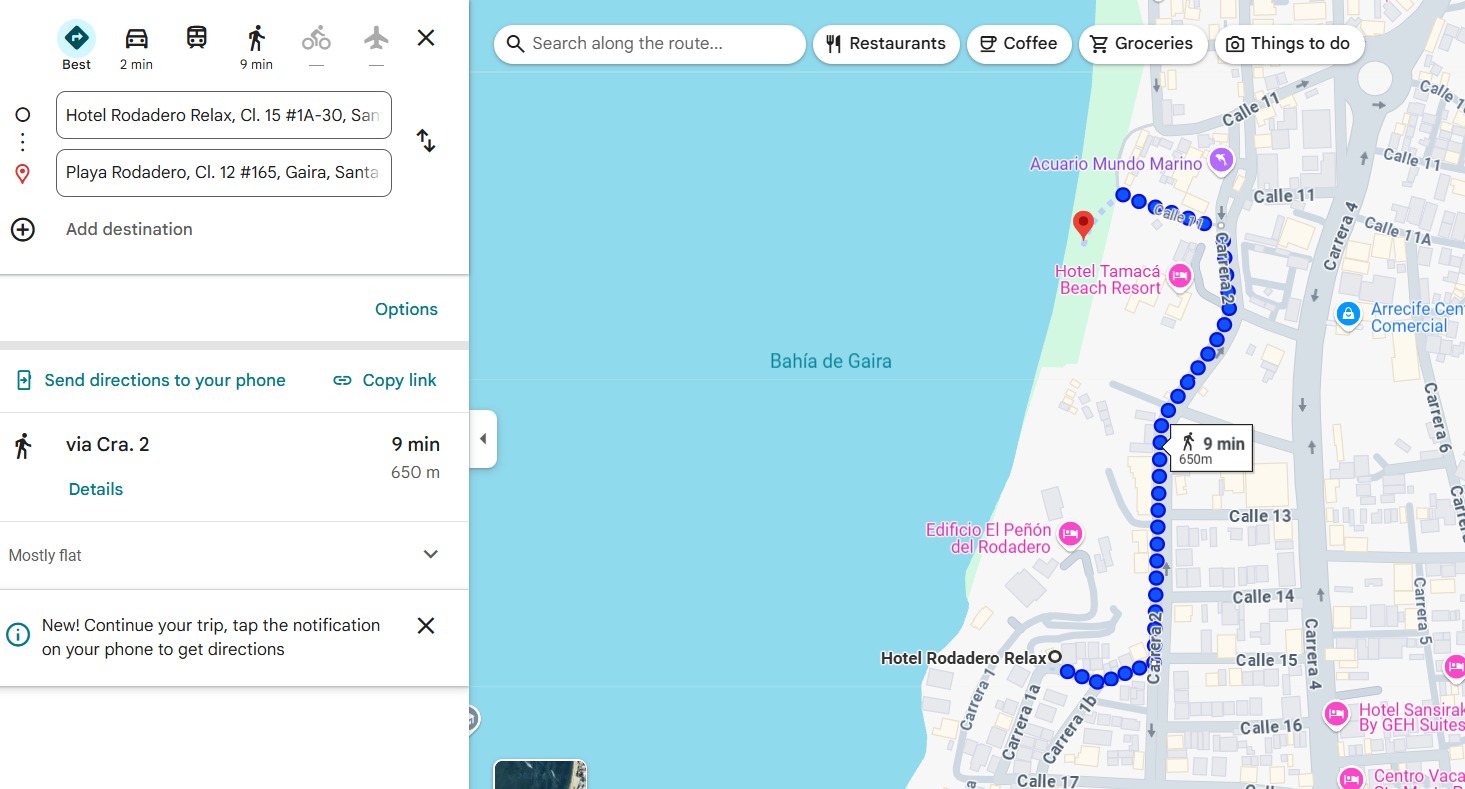Open route Options
1465x789 pixels.
406,309
